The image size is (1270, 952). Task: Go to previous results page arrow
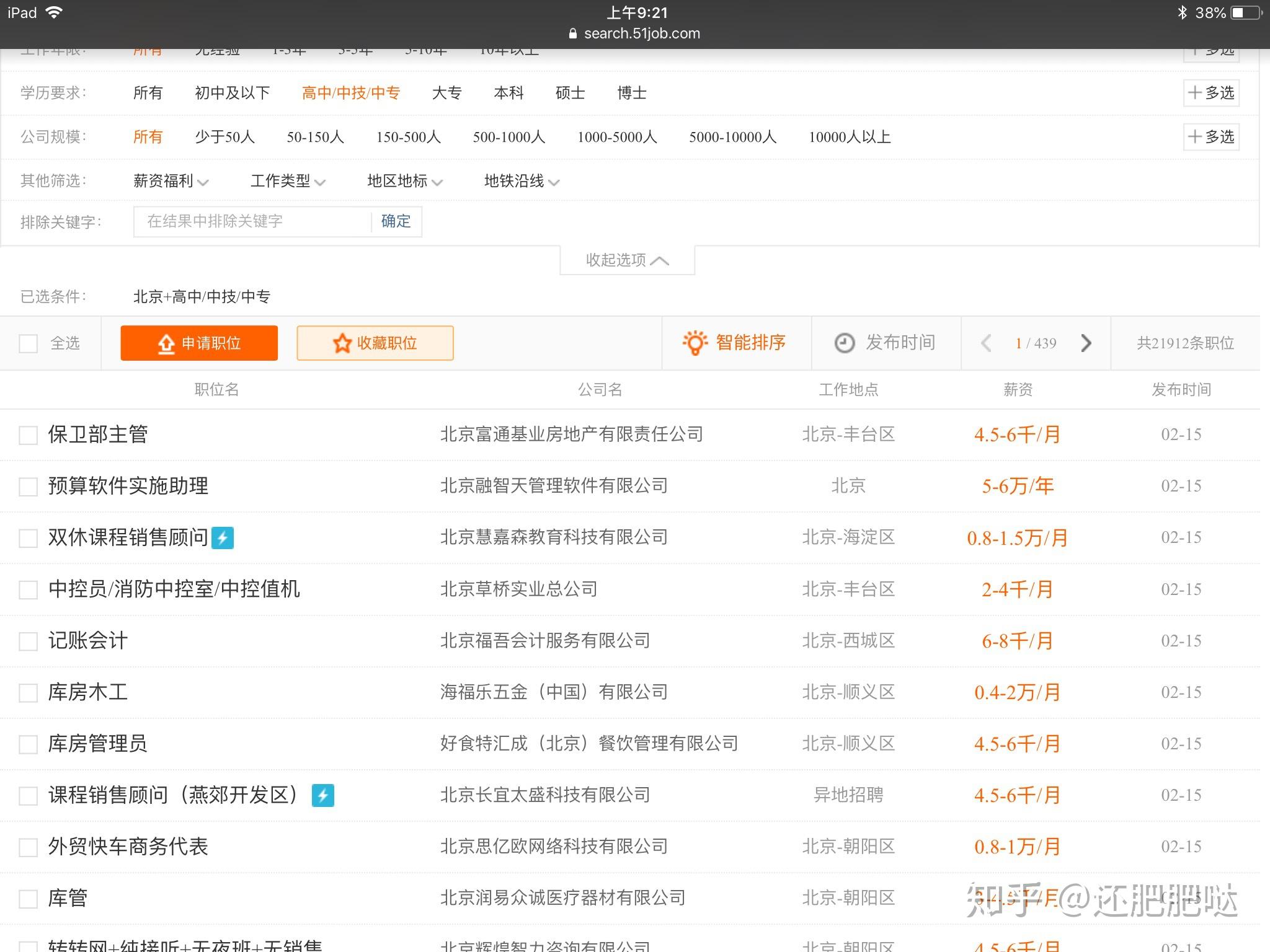(x=986, y=343)
